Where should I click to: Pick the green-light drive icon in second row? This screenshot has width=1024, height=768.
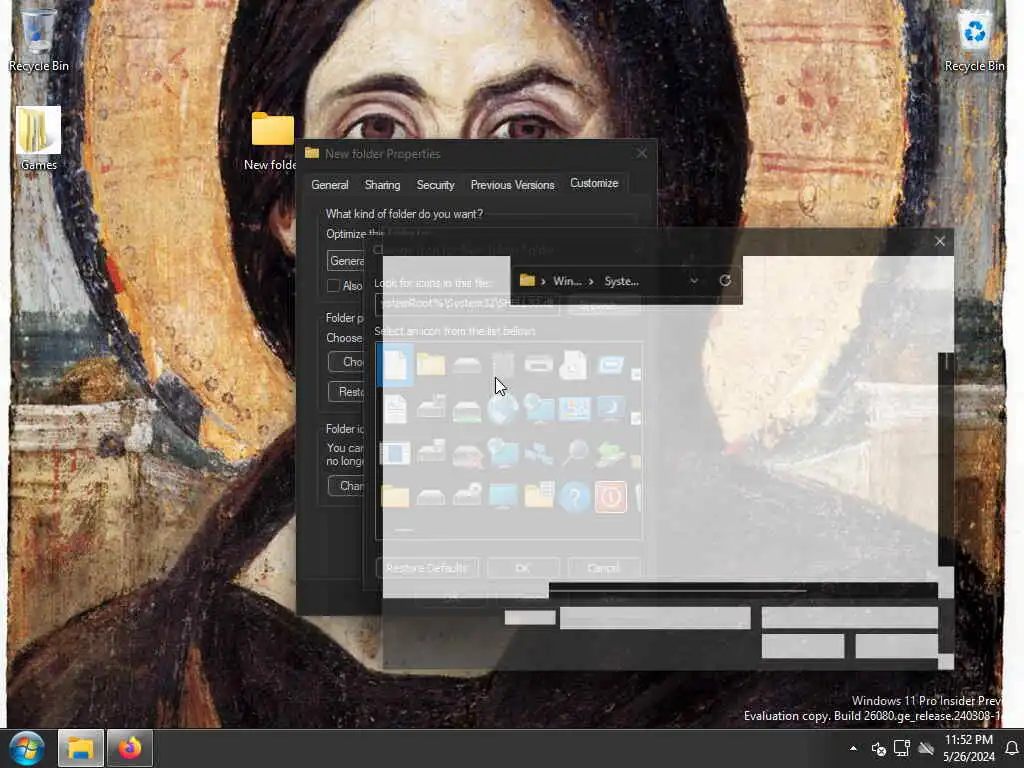[466, 411]
